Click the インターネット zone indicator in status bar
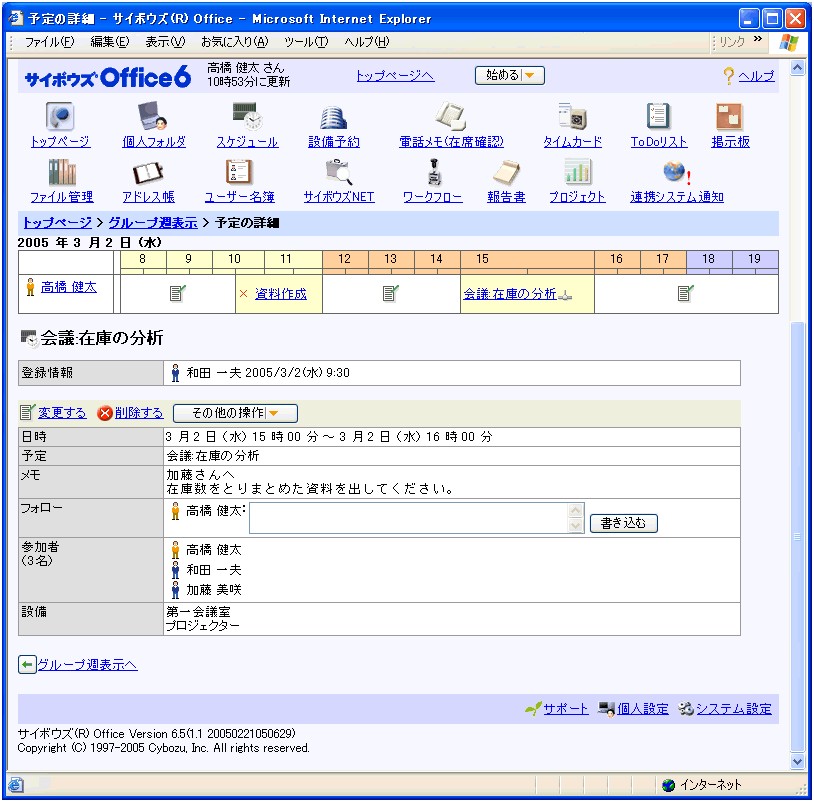 [702, 785]
